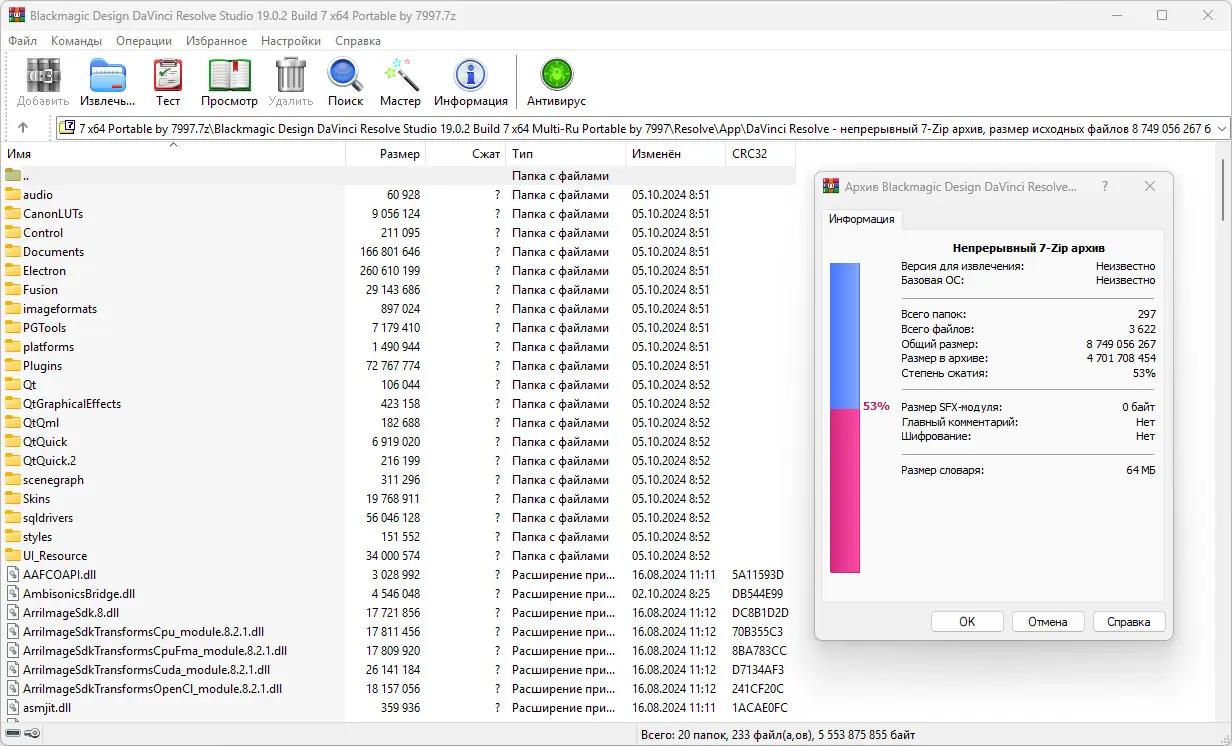
Task: Open the Файл menu
Action: tap(22, 41)
